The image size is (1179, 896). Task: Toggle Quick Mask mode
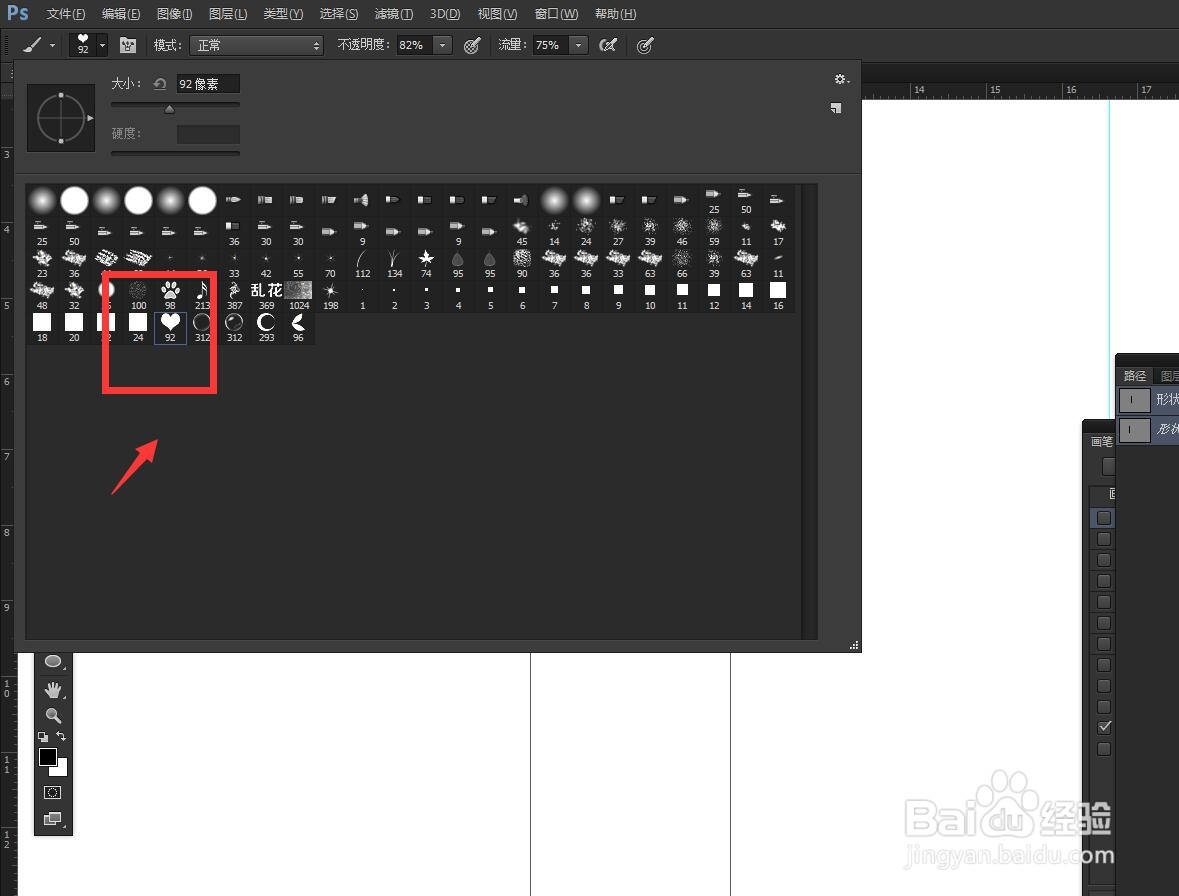coord(53,792)
